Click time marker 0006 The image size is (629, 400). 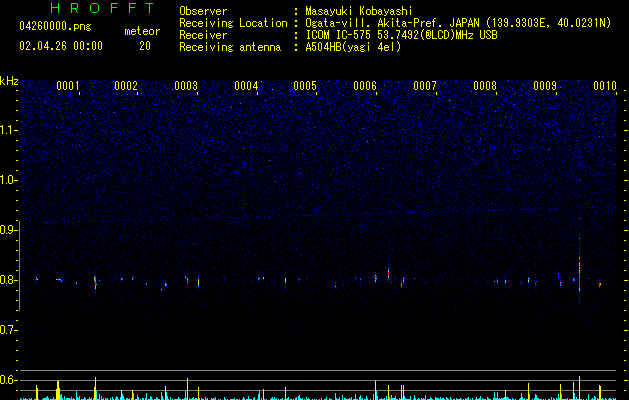tap(365, 86)
